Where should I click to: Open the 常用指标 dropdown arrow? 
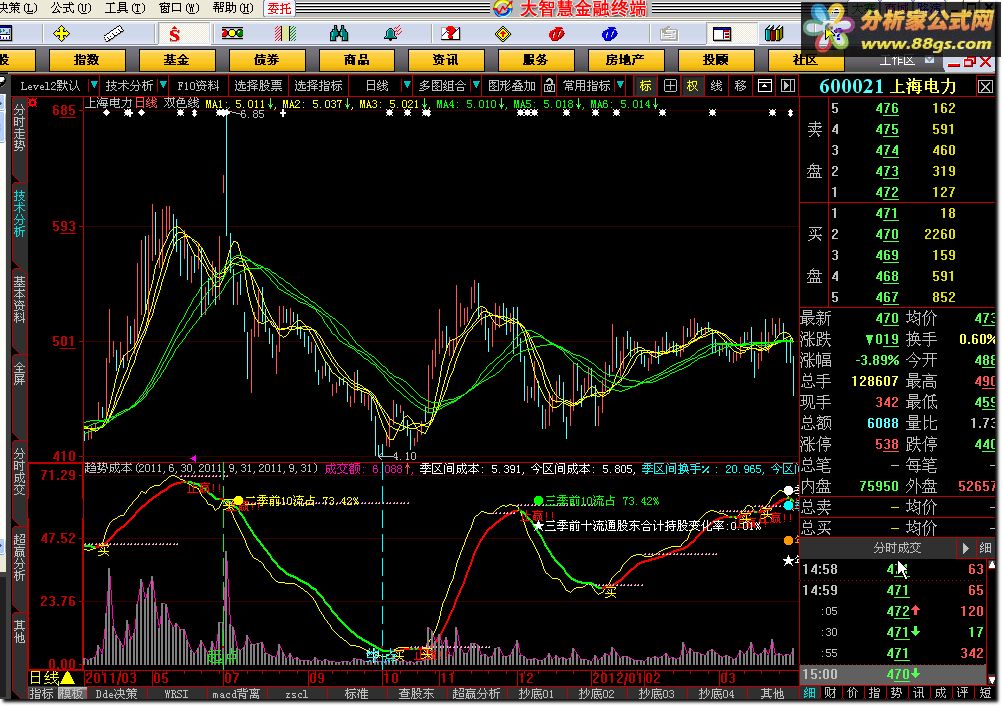coord(620,84)
